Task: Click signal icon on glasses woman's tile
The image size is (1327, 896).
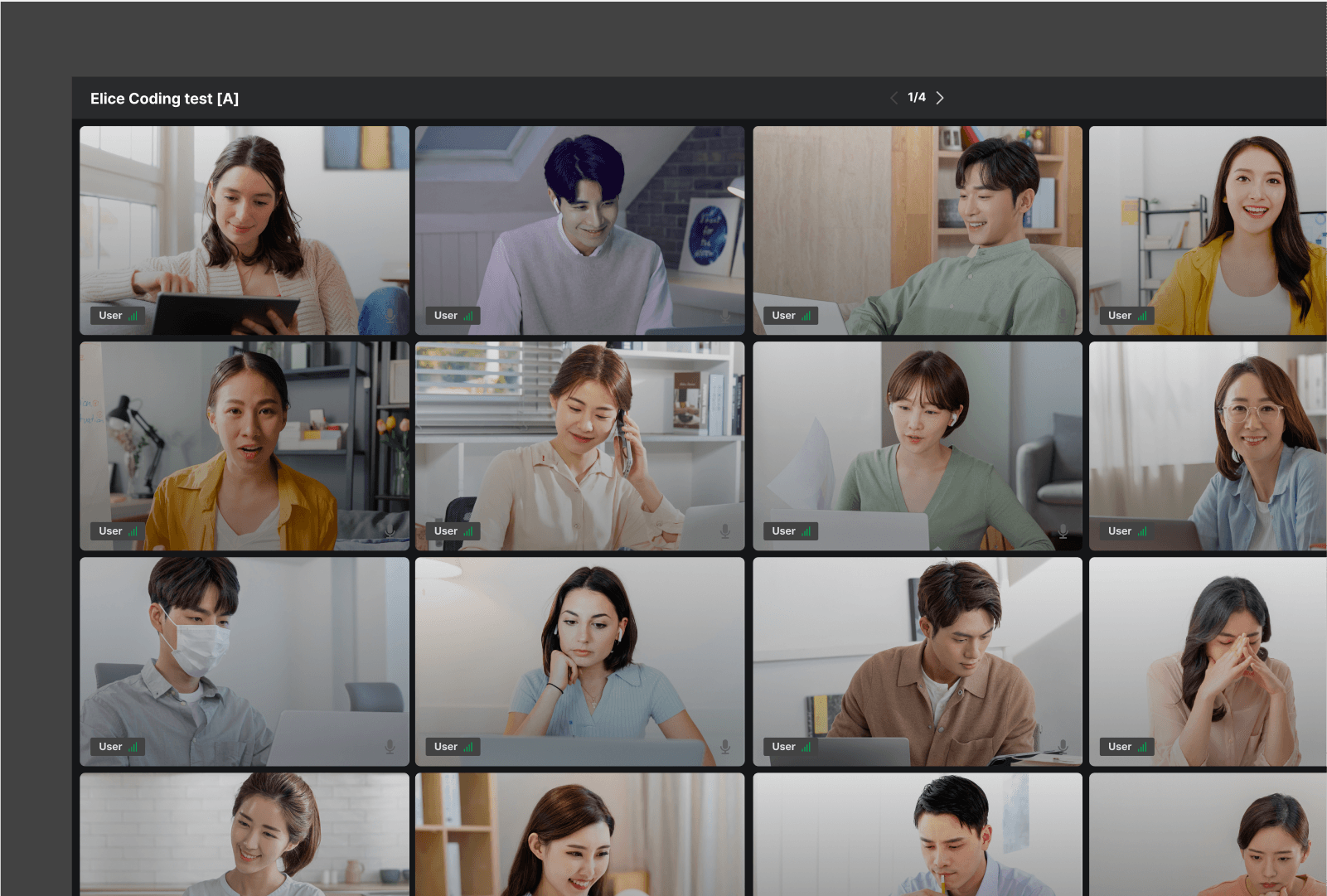Action: (x=1143, y=531)
